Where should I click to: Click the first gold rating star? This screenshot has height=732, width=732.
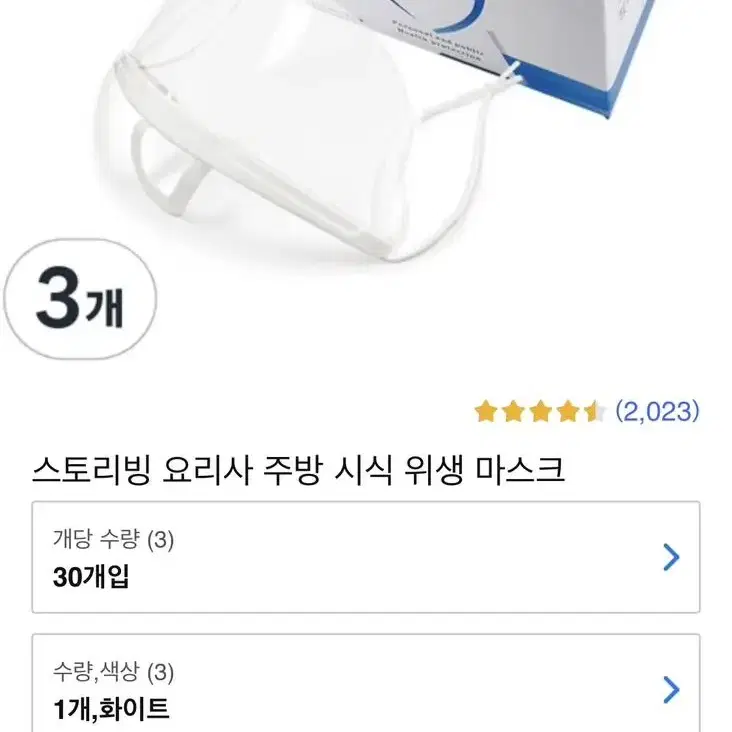(x=486, y=412)
